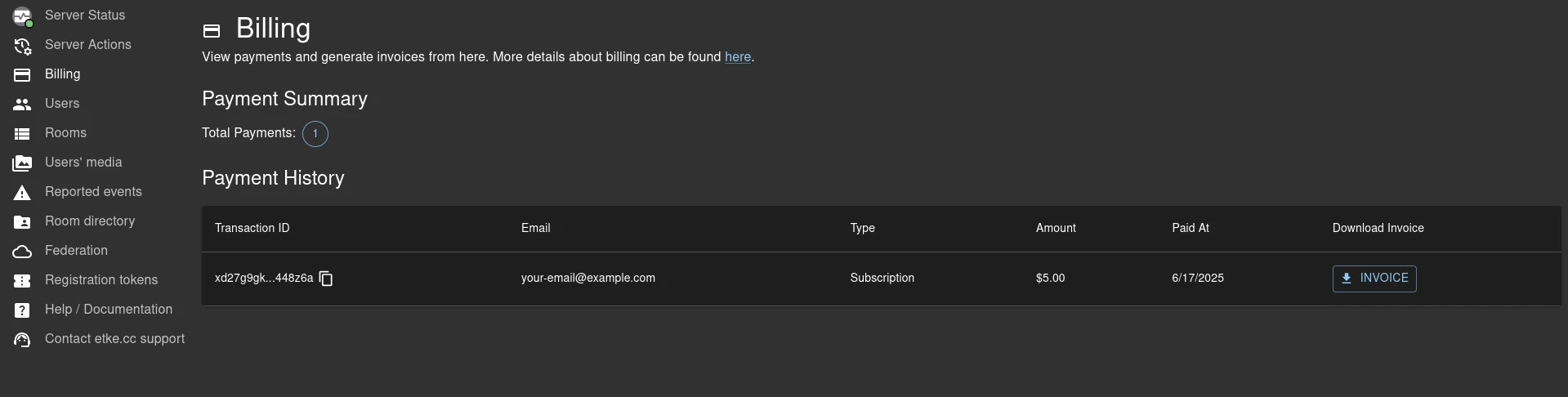Viewport: 1568px width, 397px height.
Task: Click the Rooms list icon
Action: [22, 134]
